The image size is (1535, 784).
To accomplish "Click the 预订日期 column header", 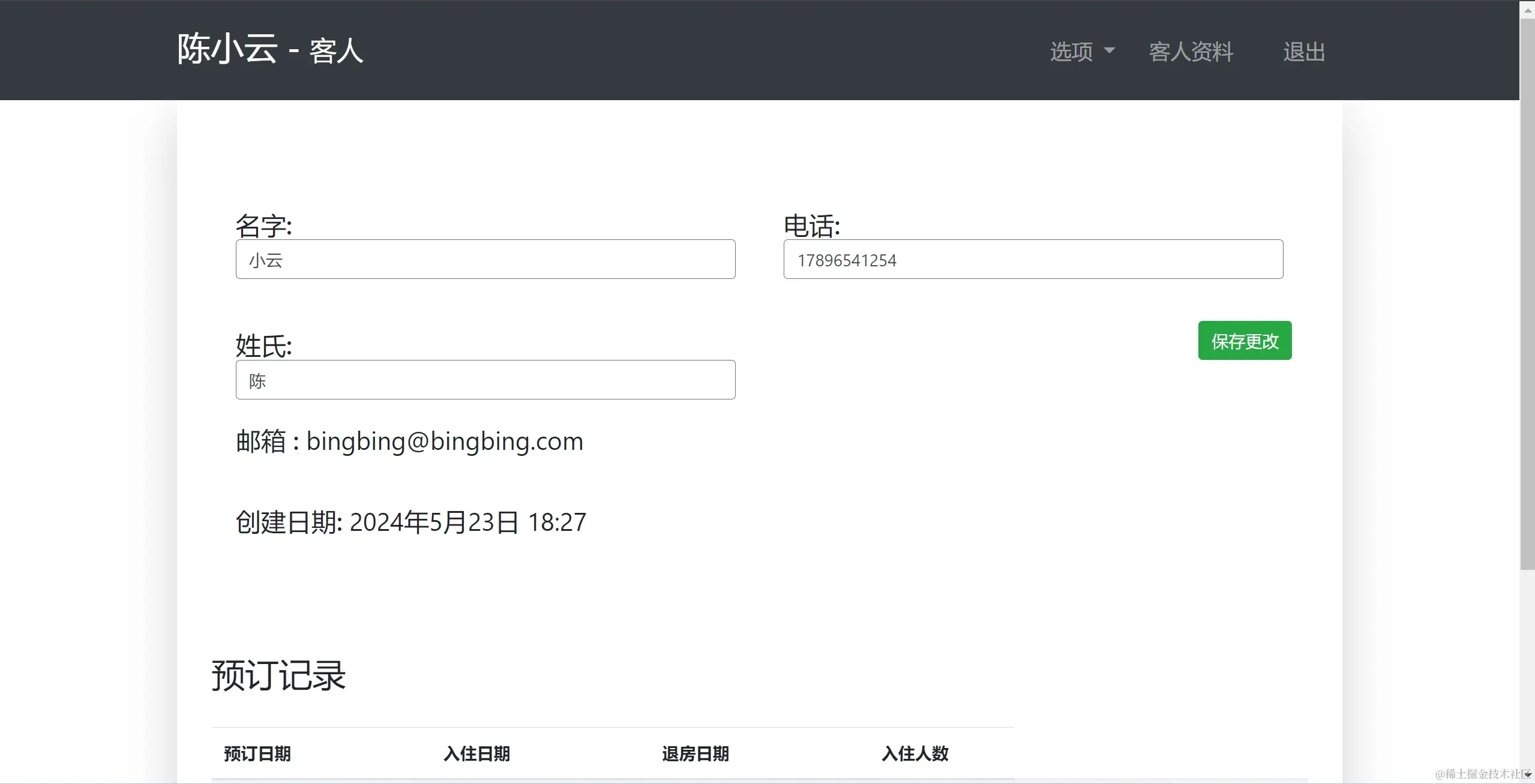I will pos(257,753).
